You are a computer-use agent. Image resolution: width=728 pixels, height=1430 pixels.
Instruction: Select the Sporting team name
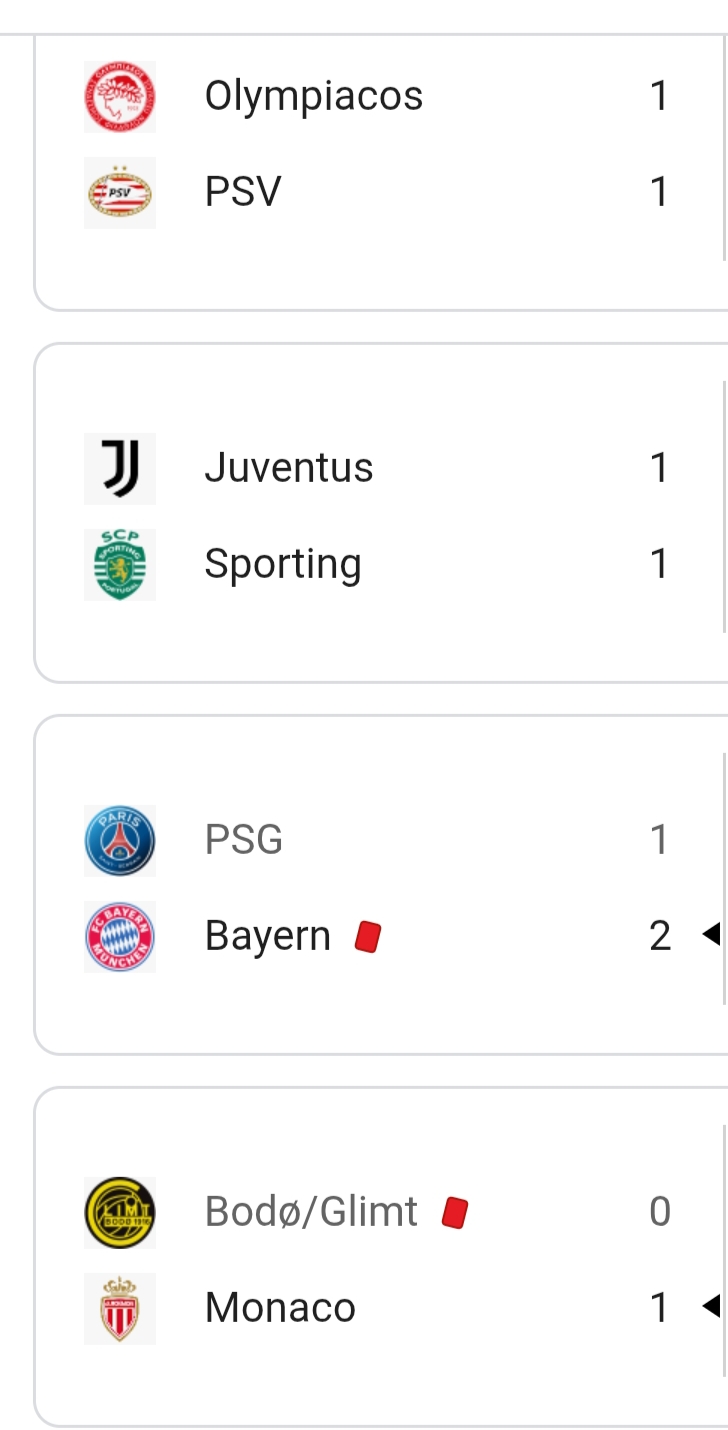(x=282, y=564)
